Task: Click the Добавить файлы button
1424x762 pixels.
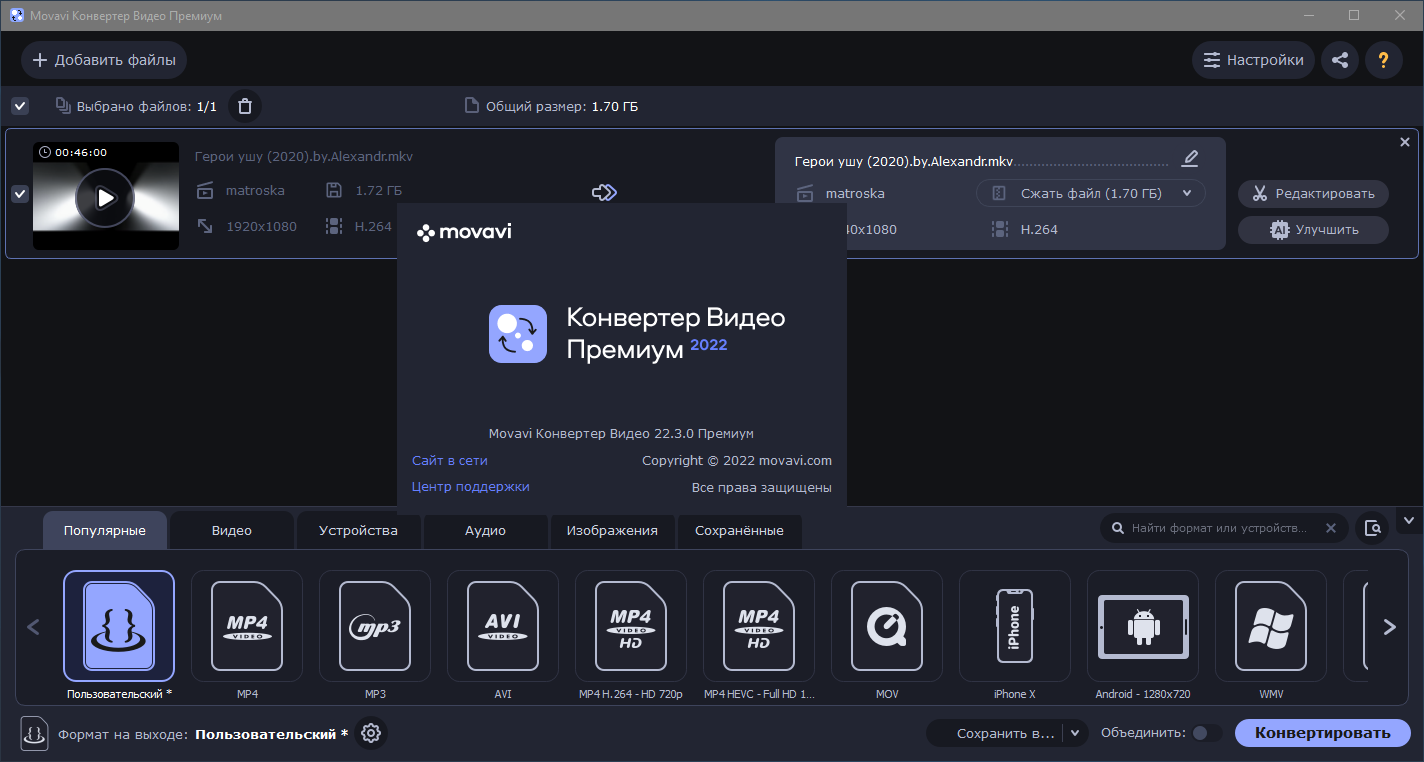Action: [x=104, y=60]
